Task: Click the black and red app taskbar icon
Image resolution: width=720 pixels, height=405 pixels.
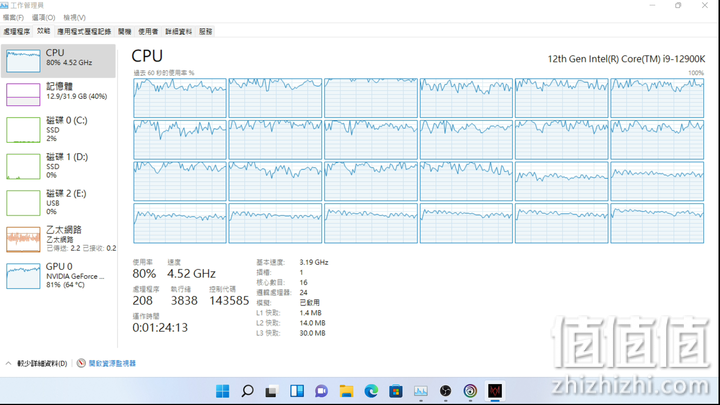Action: (495, 391)
